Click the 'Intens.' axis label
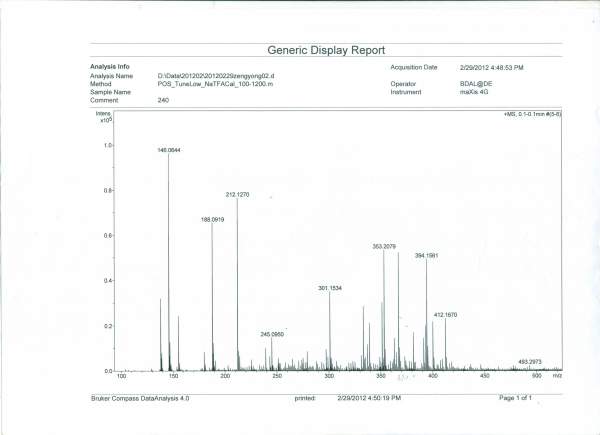The height and width of the screenshot is (435, 600). 104,114
